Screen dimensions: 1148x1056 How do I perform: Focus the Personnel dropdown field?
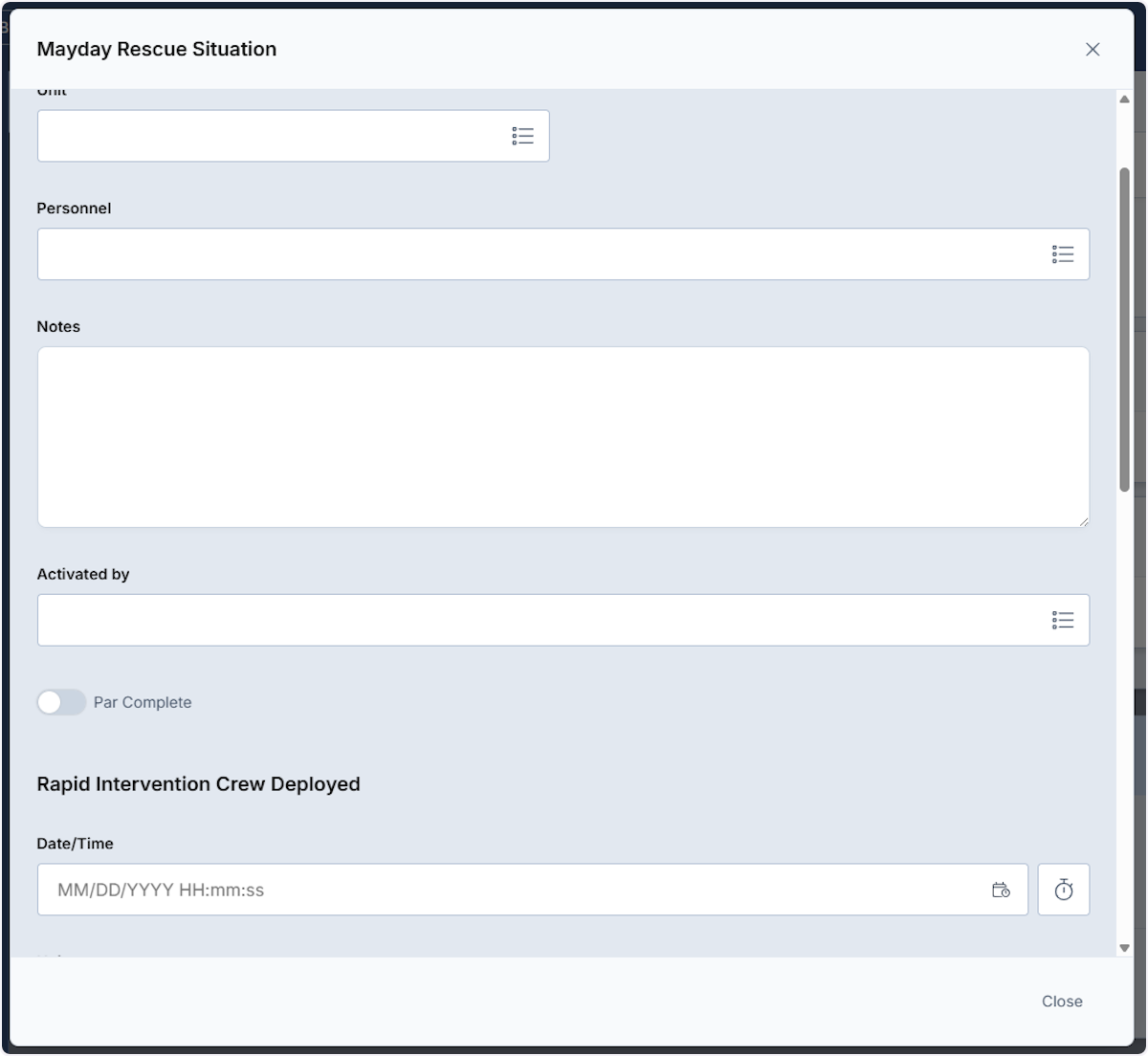[x=563, y=254]
